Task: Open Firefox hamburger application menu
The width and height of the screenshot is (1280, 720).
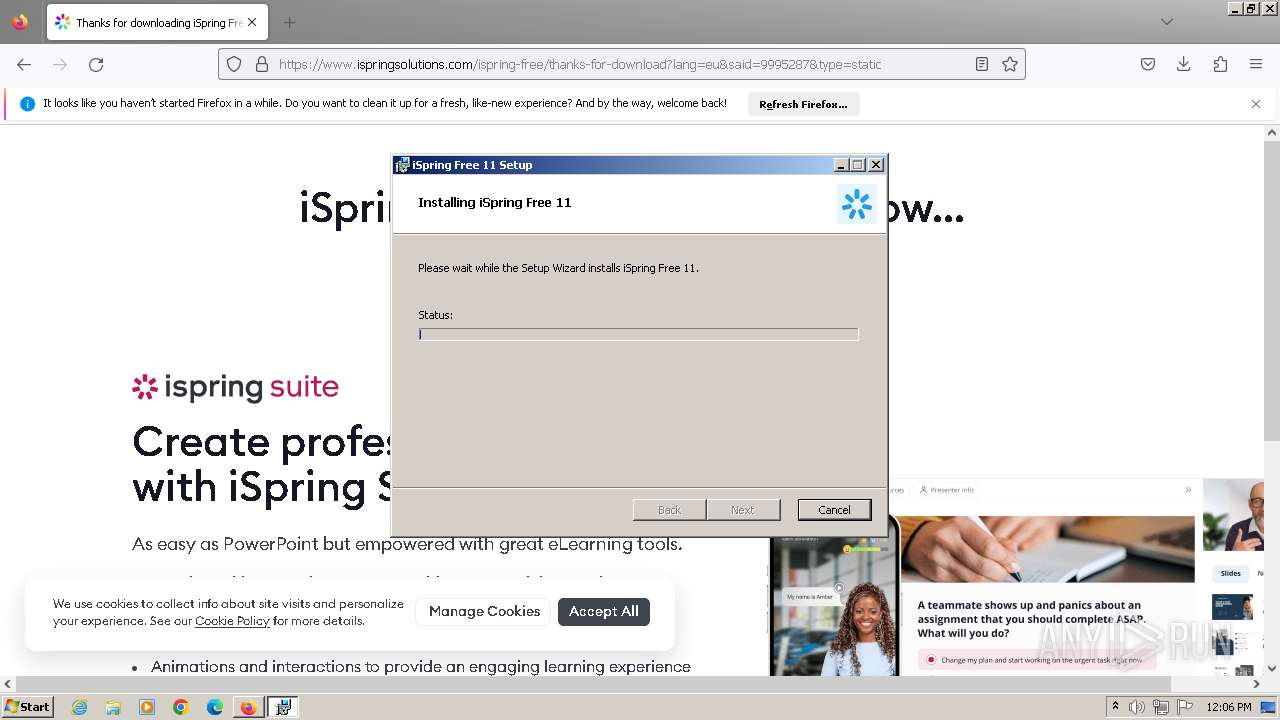Action: [x=1256, y=64]
